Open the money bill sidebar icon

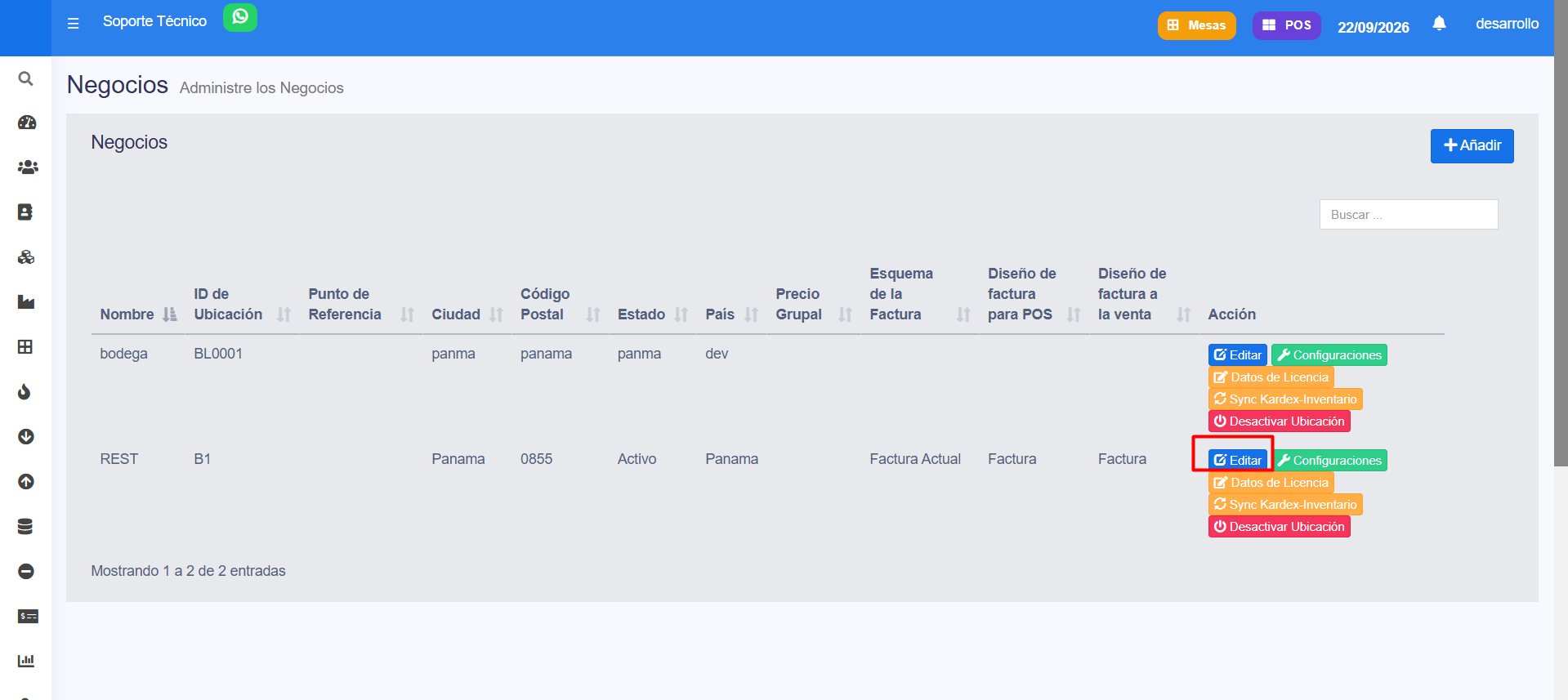[x=28, y=617]
